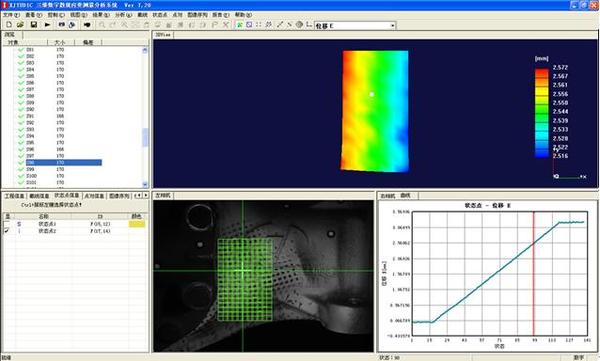Click the black Play arrow toolbar icon
The height and width of the screenshot is (361, 600).
pos(47,25)
